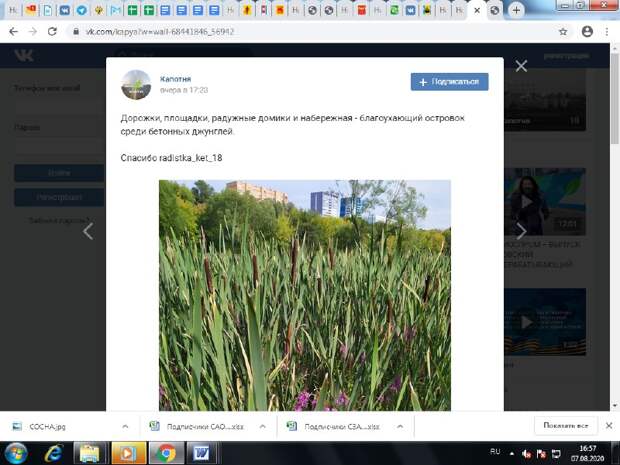Click the VK logo in header
The image size is (620, 465).
[24, 56]
